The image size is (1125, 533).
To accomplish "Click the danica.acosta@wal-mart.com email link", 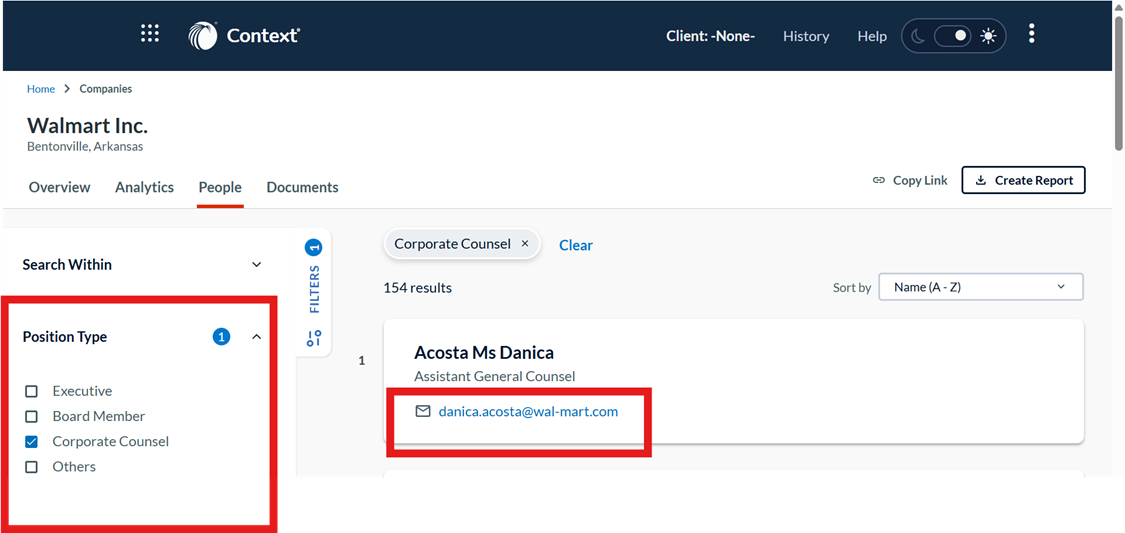I will point(528,412).
